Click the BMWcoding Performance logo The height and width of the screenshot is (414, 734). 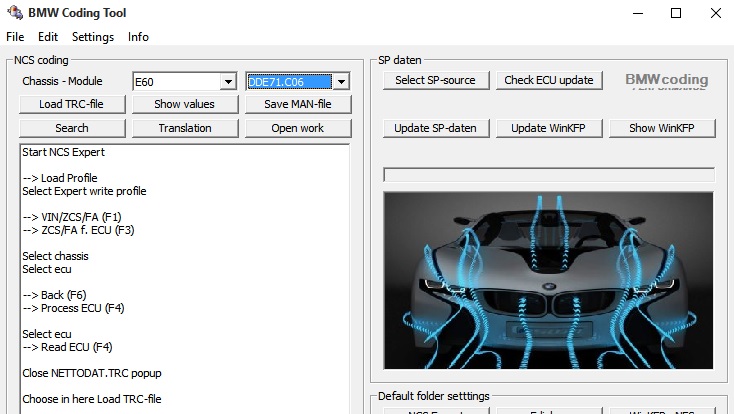click(666, 81)
